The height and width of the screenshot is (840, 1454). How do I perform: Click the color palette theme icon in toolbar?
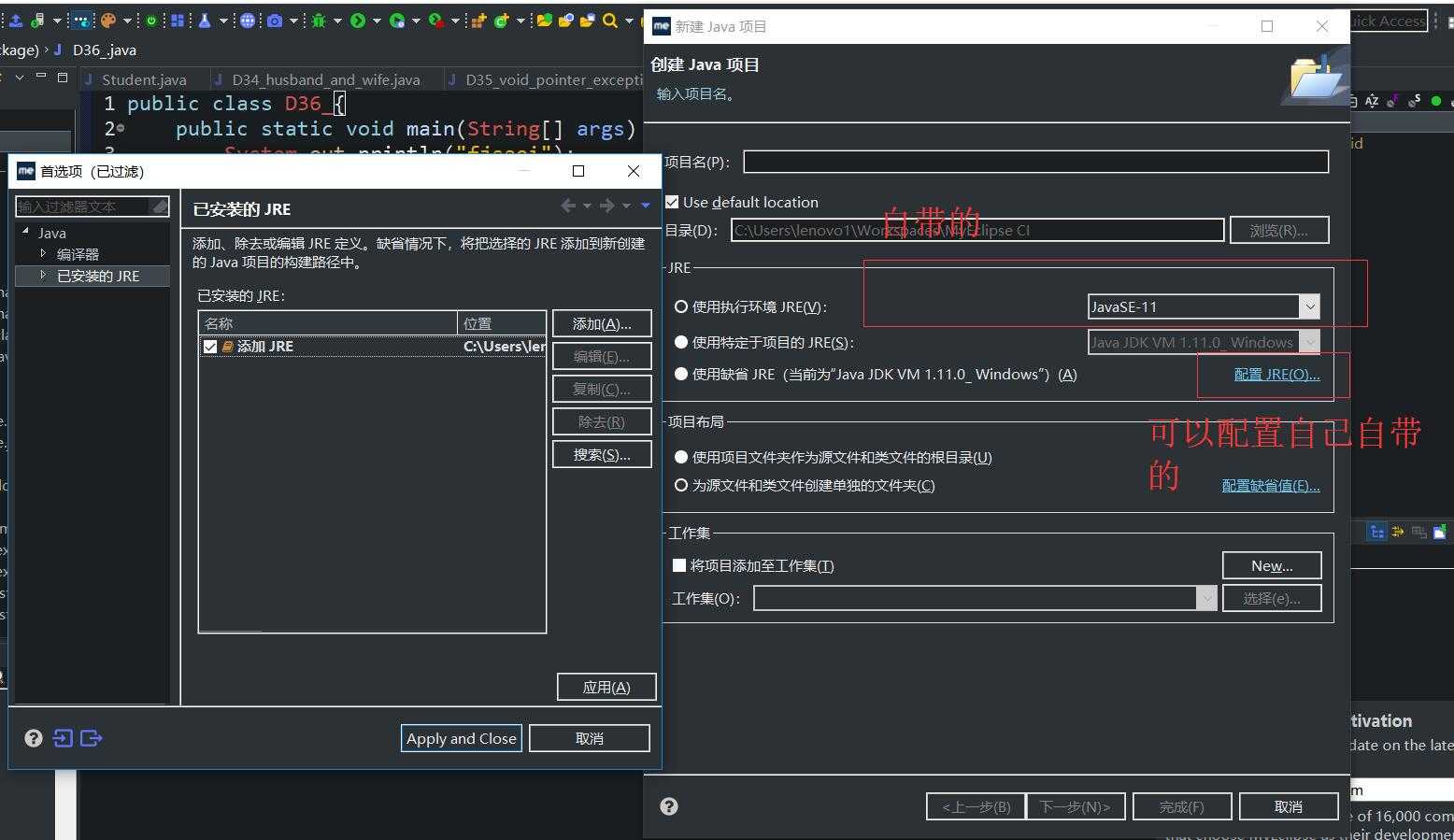click(x=108, y=21)
